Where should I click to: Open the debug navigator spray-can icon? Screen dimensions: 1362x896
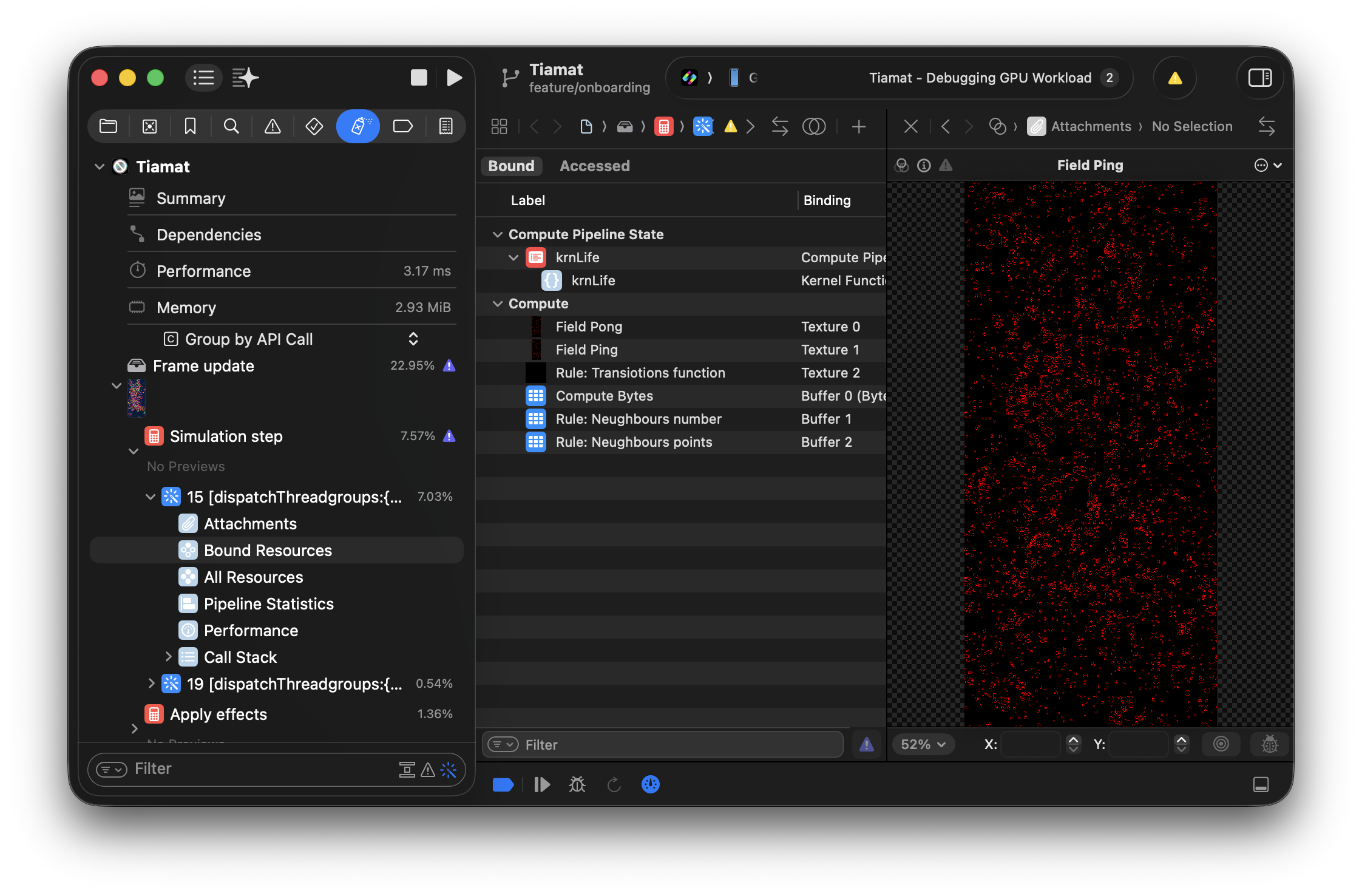click(x=358, y=126)
